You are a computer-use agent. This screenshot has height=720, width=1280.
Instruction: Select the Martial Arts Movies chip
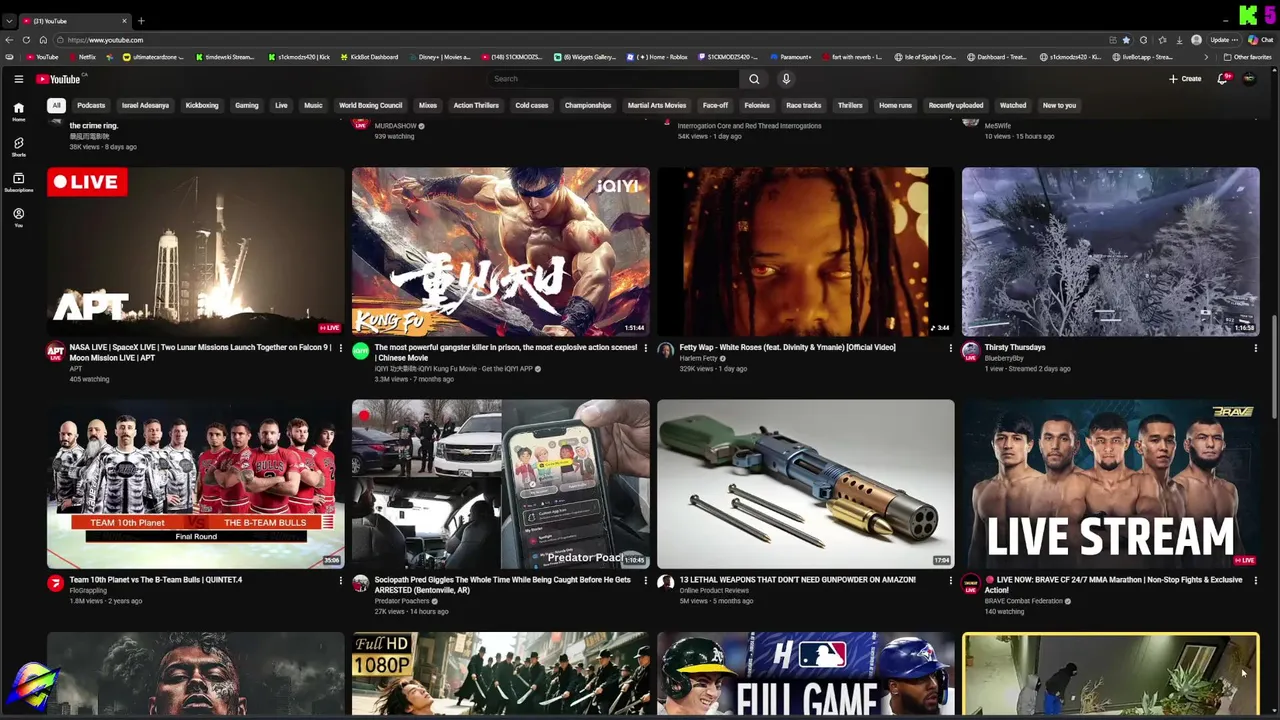coord(657,105)
